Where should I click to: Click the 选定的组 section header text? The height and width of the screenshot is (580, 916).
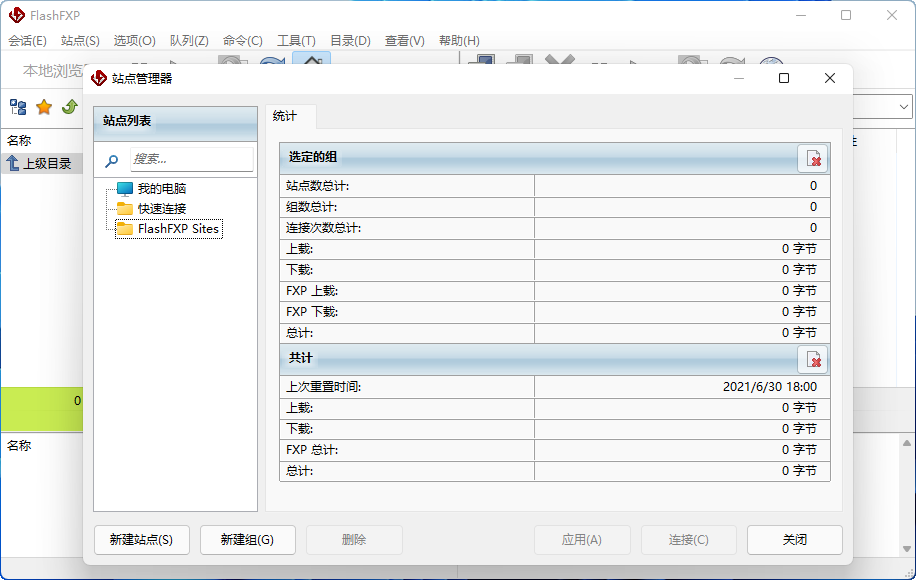[x=313, y=157]
